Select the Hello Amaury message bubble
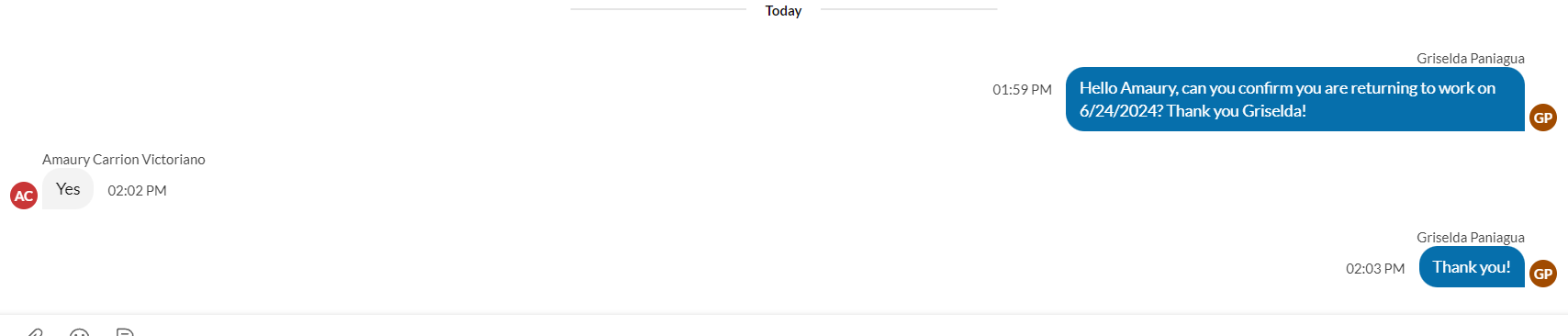Screen dimensions: 1568x336 point(1294,99)
